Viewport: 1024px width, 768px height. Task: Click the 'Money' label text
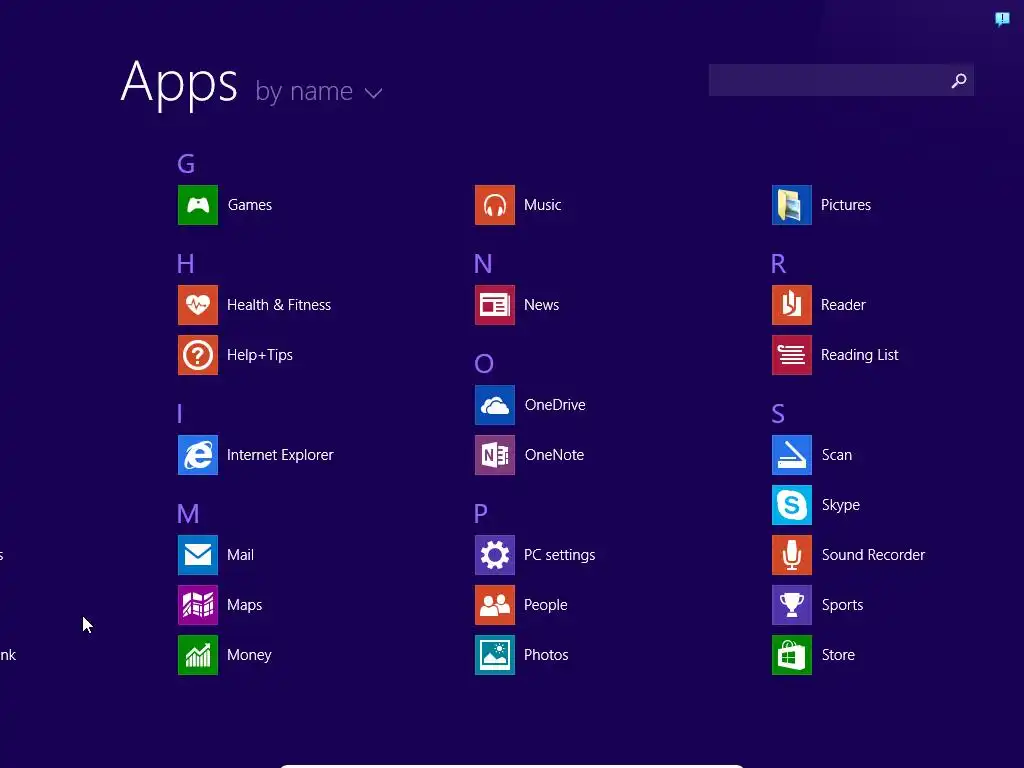[x=249, y=655]
